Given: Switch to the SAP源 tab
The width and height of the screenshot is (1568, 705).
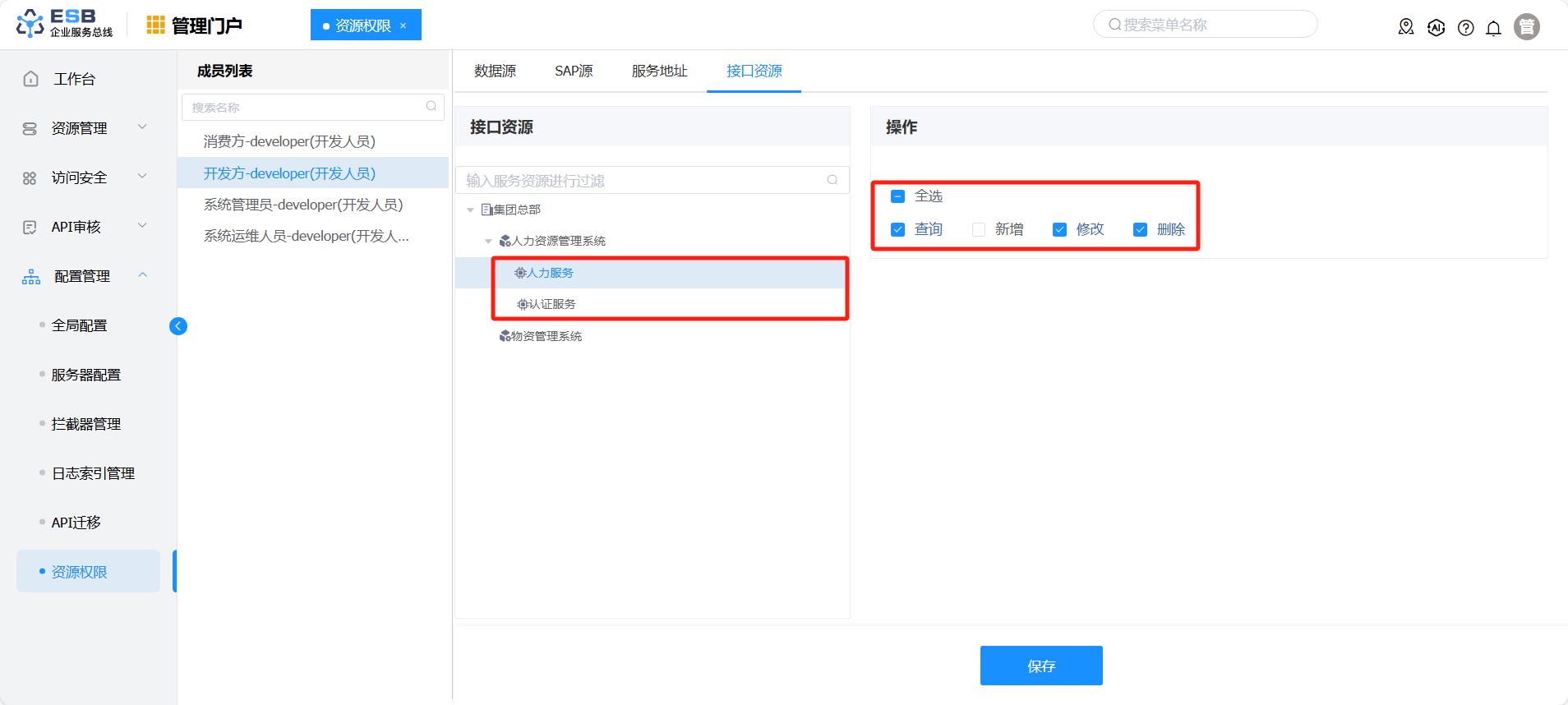Looking at the screenshot, I should tap(574, 71).
